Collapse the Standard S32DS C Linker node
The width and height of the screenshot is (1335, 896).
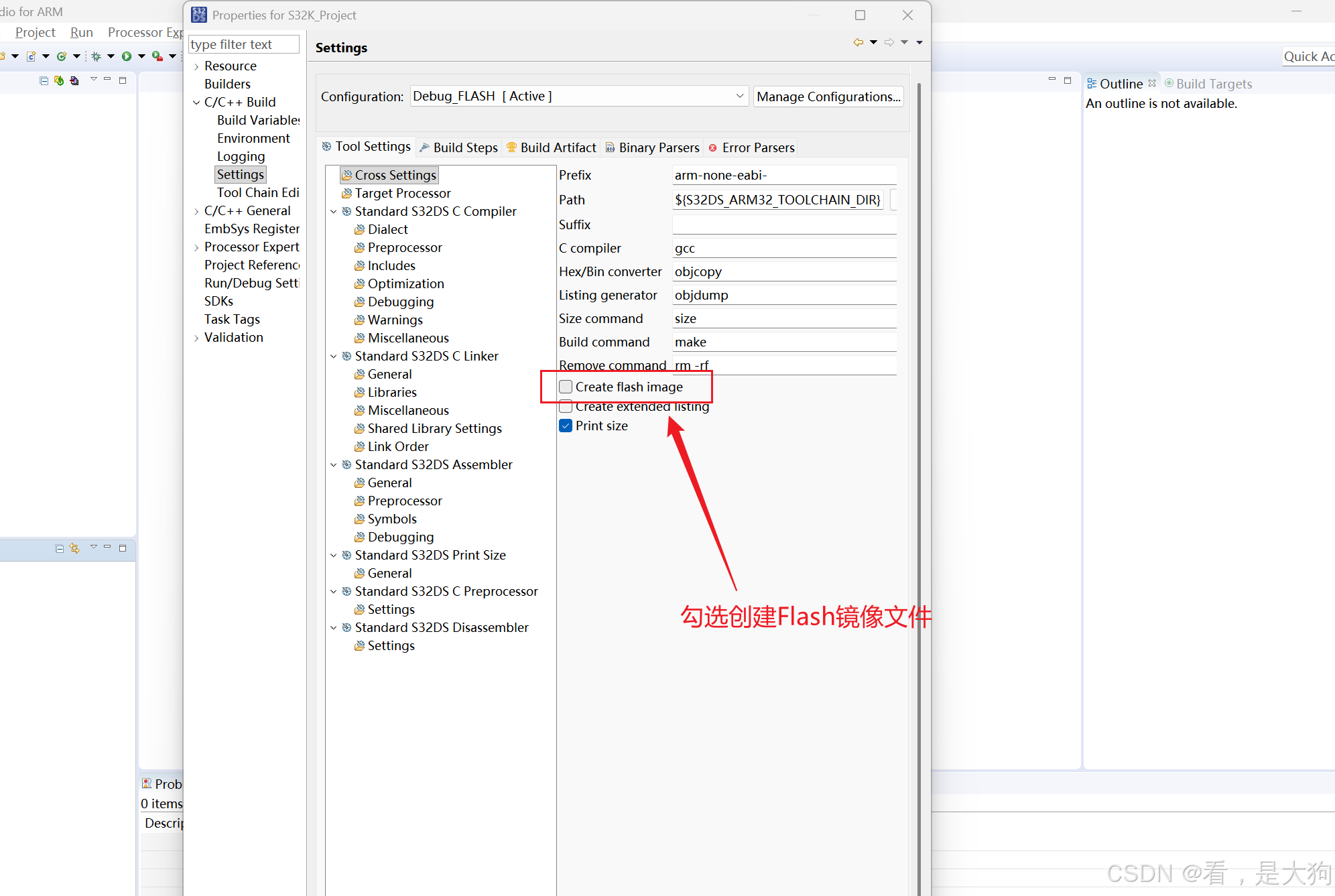coord(334,356)
